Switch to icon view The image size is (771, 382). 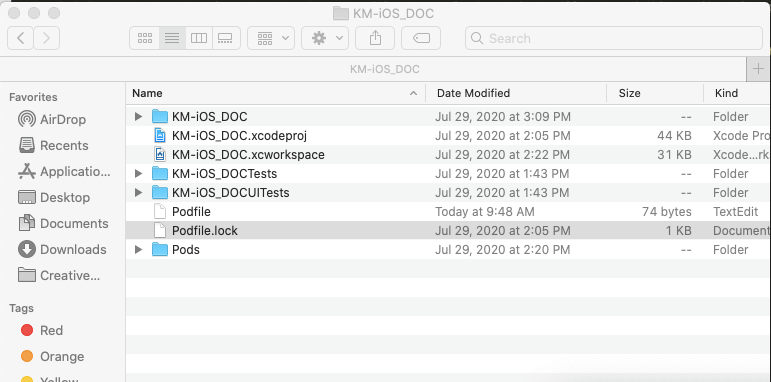[x=145, y=38]
